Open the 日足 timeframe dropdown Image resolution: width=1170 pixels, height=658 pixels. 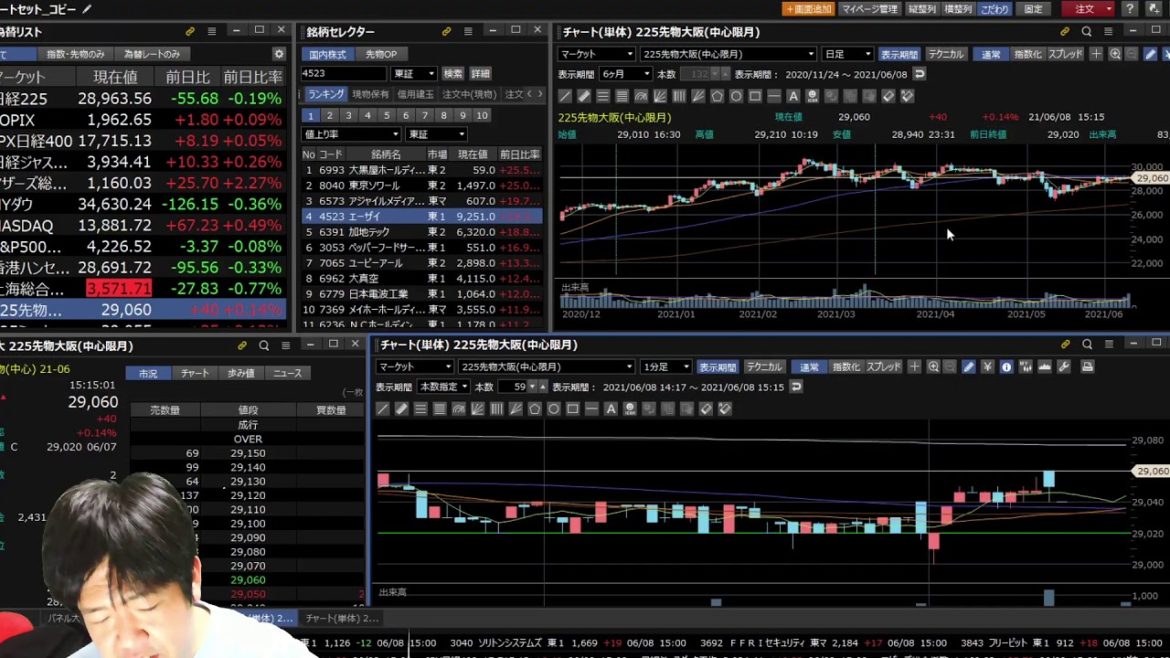[x=848, y=54]
